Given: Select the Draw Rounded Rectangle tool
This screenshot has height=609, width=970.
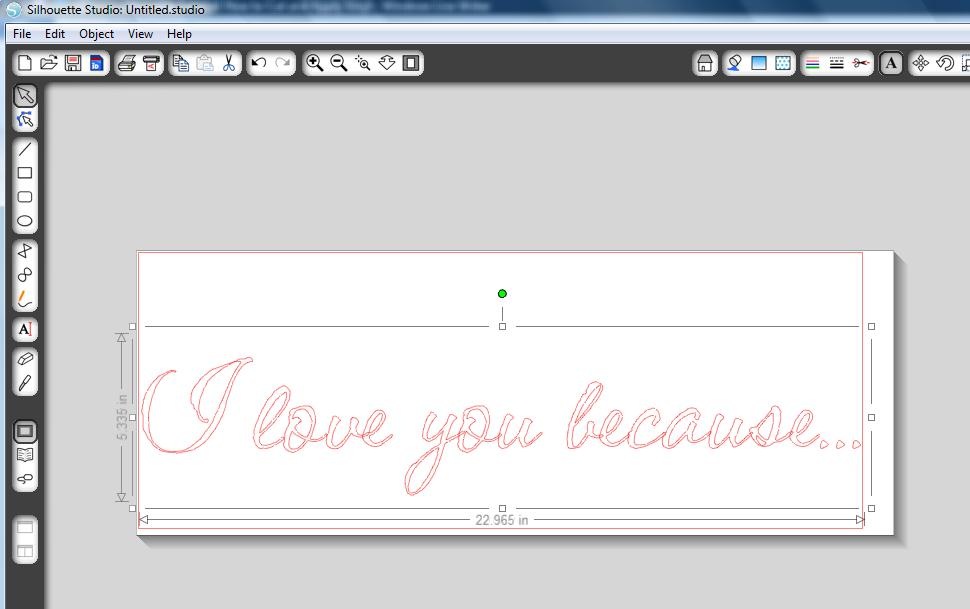Looking at the screenshot, I should click(25, 197).
